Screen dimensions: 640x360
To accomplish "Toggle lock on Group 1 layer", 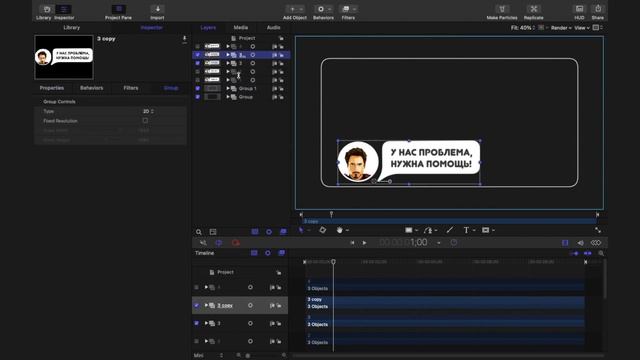I will pyautogui.click(x=281, y=89).
